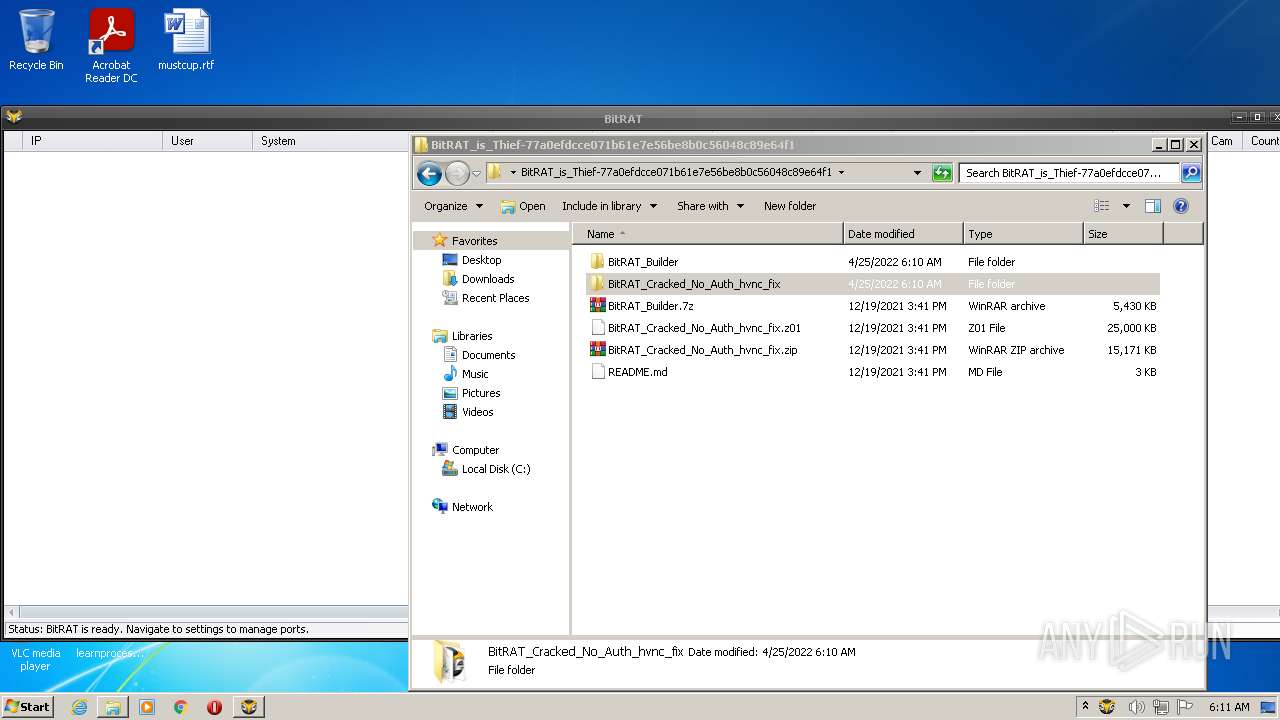This screenshot has height=720, width=1280.
Task: Sort by Name column header
Action: click(708, 234)
